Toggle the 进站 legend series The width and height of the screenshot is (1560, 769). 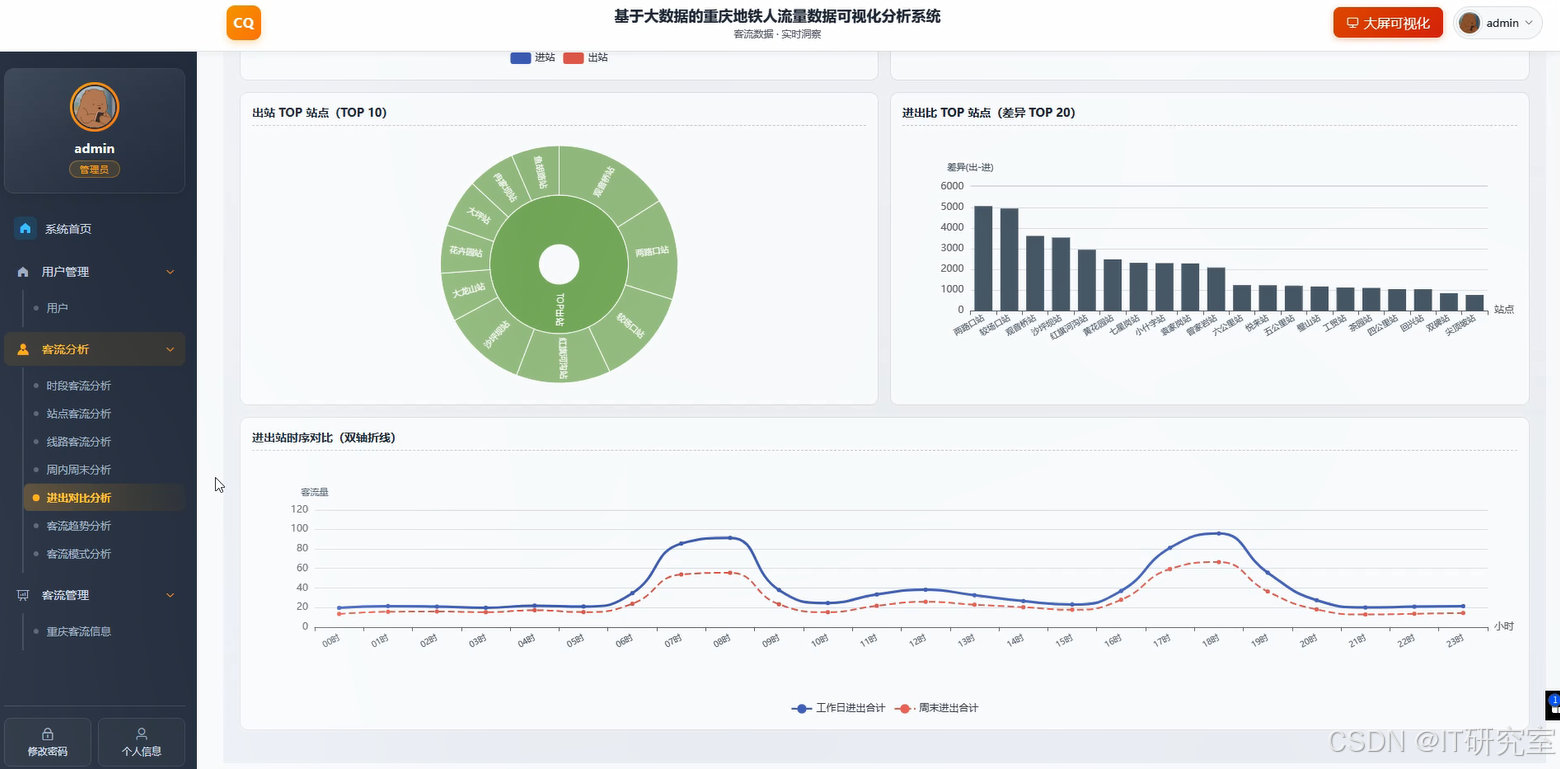coord(532,58)
